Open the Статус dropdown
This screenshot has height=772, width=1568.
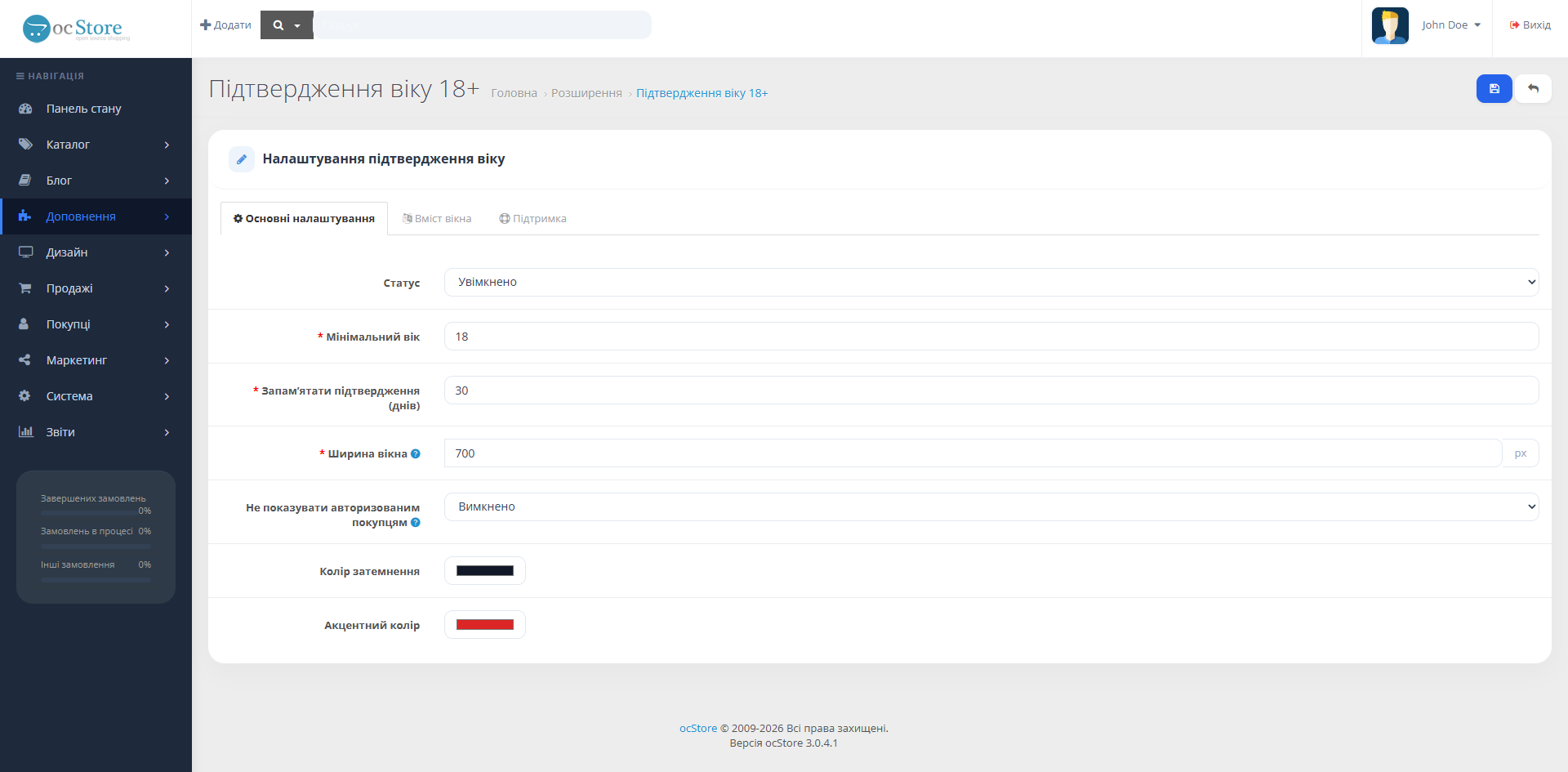pos(991,282)
